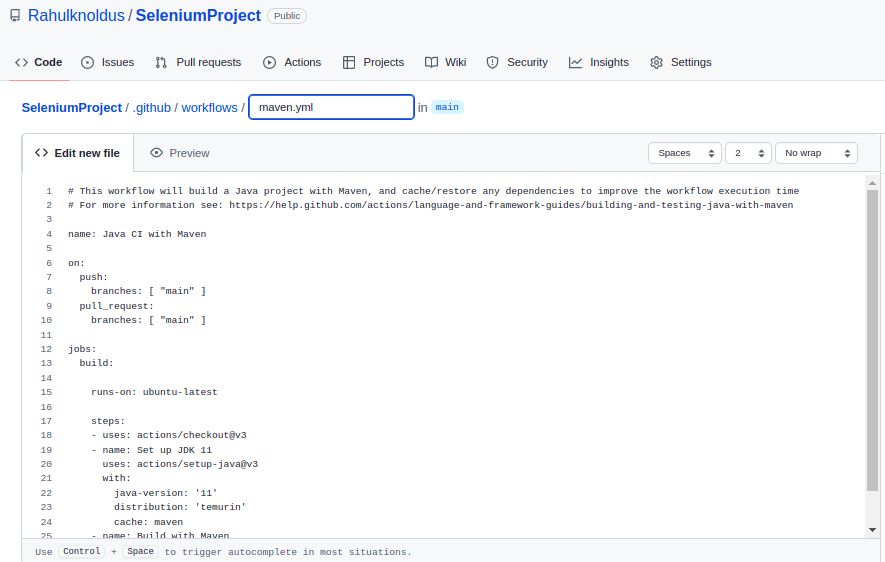
Task: Open the No wrap line wrap dropdown
Action: [x=816, y=153]
